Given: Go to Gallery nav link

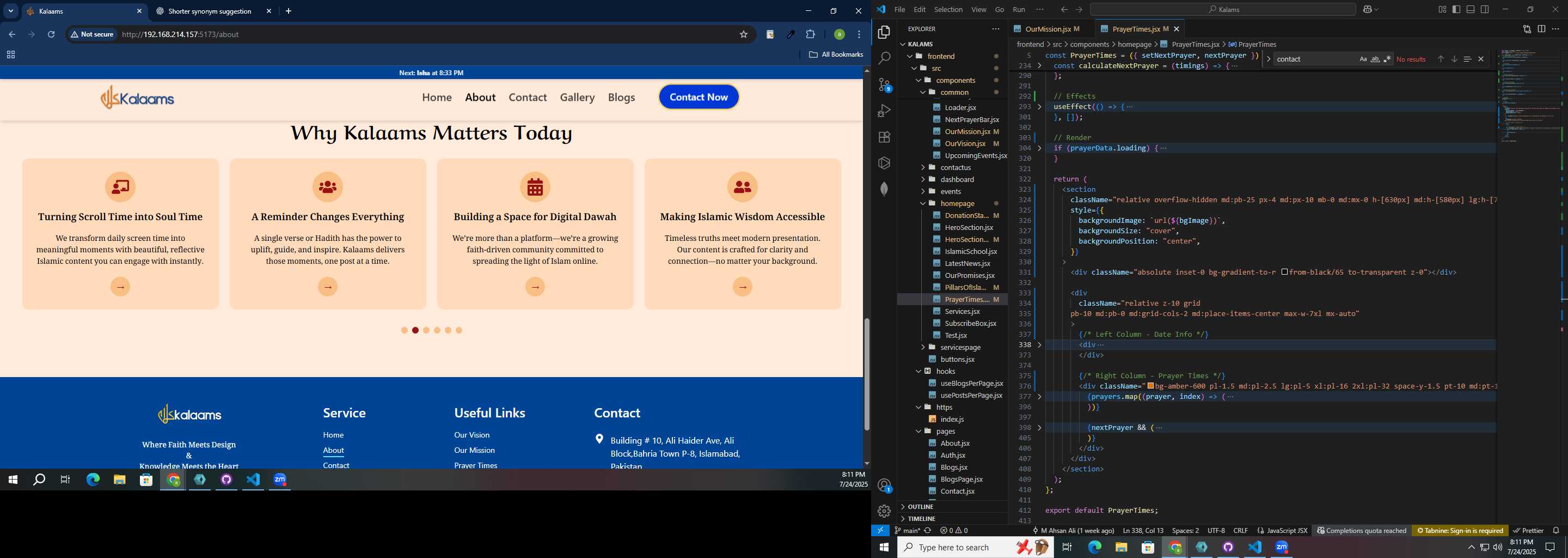Looking at the screenshot, I should pyautogui.click(x=577, y=98).
